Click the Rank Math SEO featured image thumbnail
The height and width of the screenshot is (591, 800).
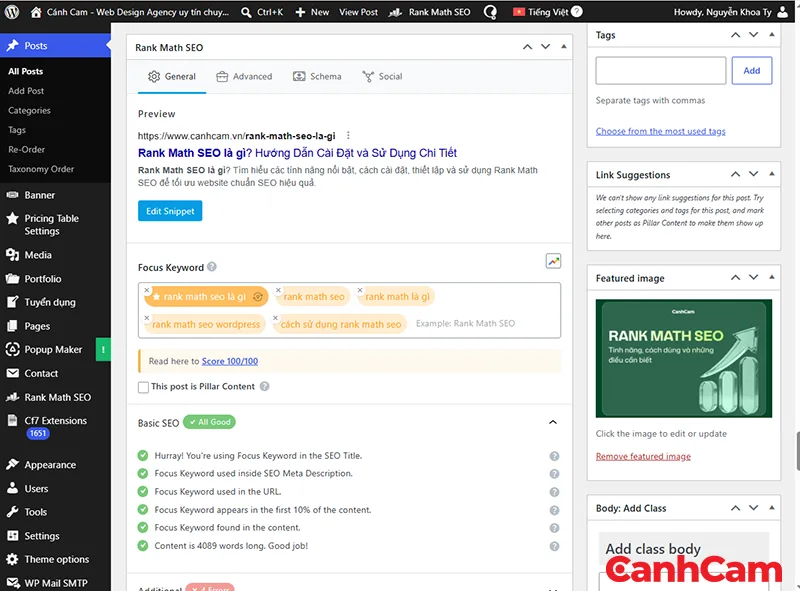[683, 358]
